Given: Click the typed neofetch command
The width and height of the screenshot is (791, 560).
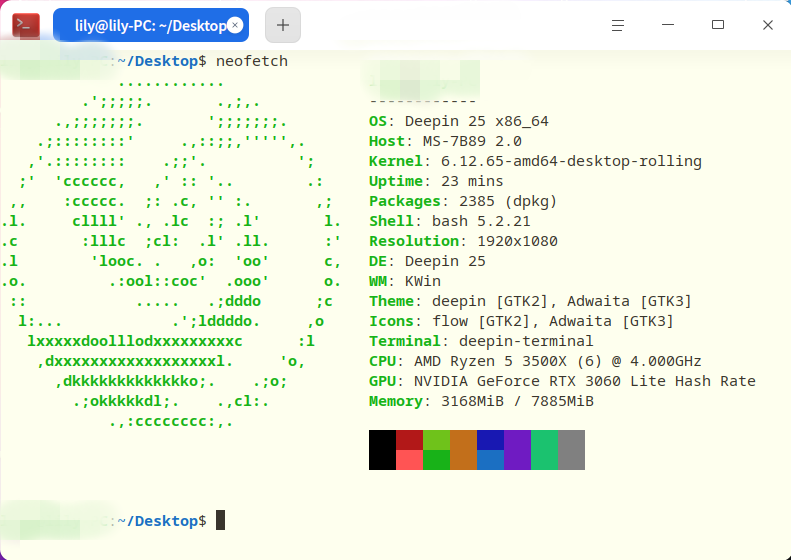Looking at the screenshot, I should [x=252, y=61].
